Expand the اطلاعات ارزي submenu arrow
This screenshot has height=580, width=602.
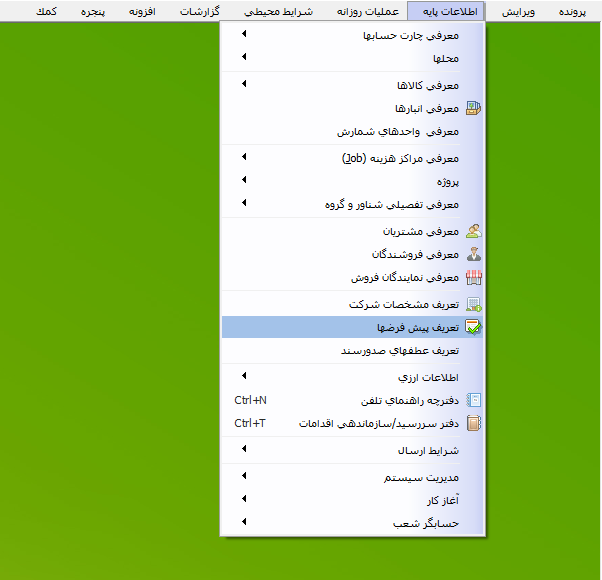[244, 376]
